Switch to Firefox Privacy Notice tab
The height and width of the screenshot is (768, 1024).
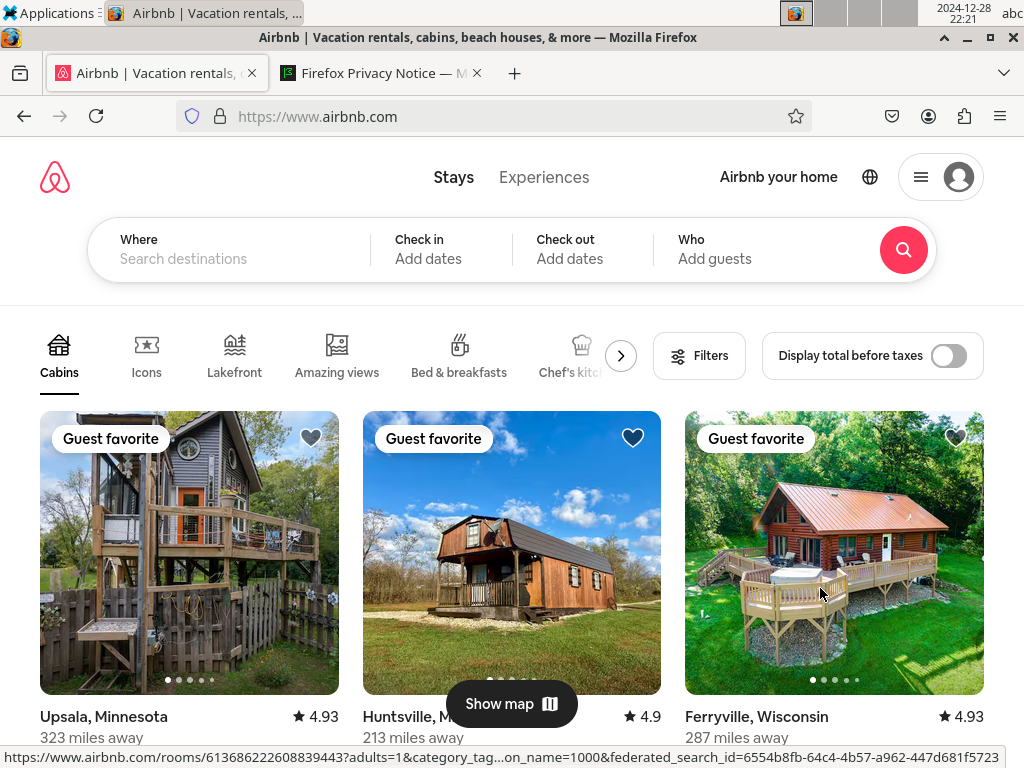coord(383,73)
